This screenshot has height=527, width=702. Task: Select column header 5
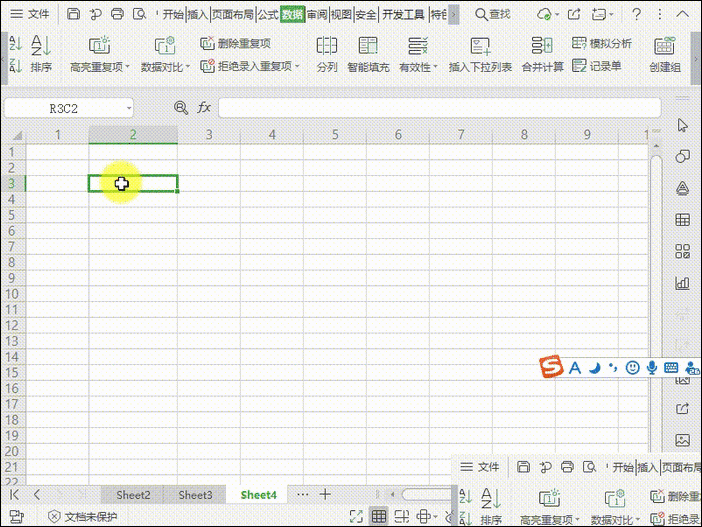click(x=335, y=135)
